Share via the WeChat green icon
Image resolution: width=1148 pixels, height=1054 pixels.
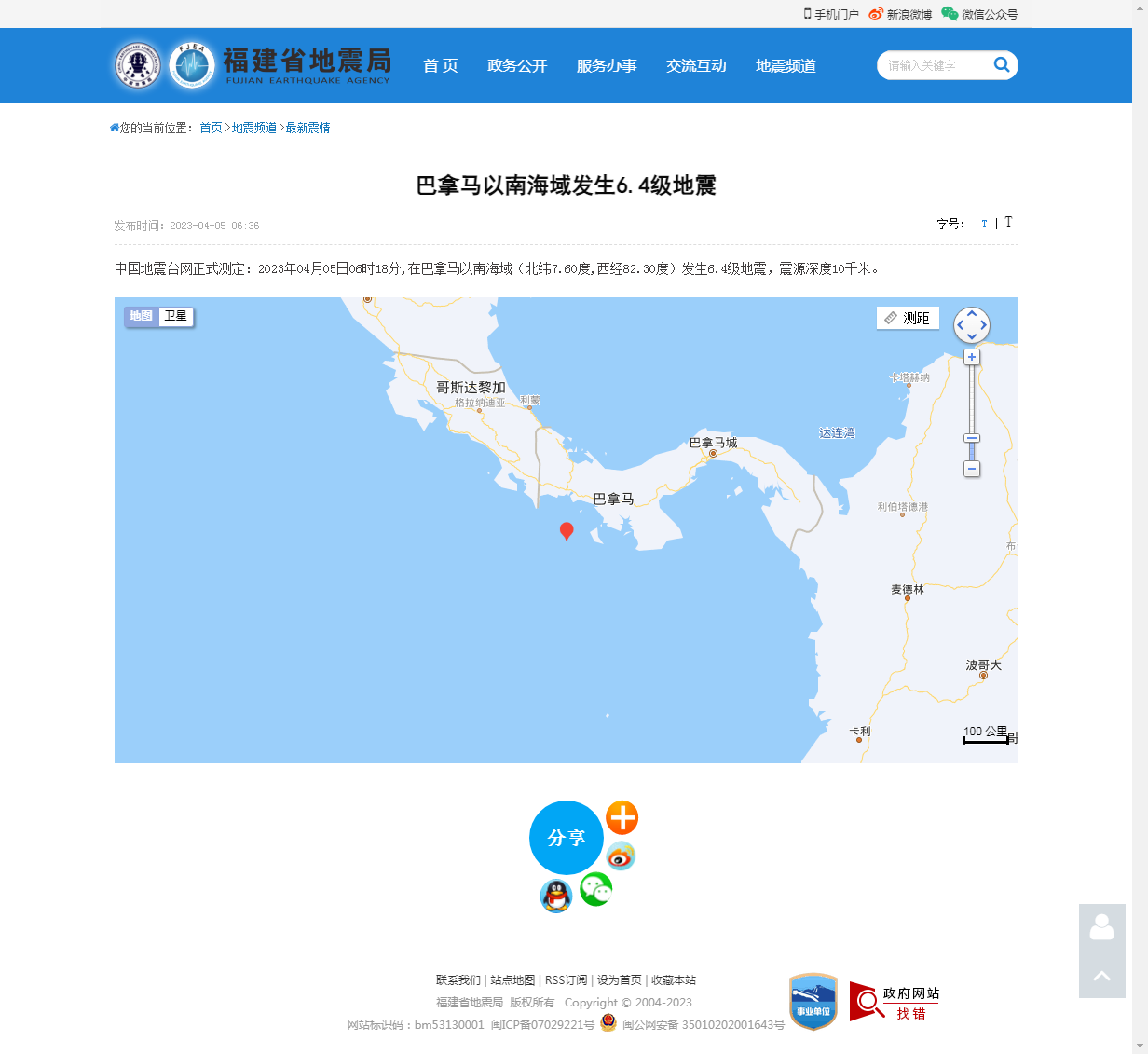(596, 889)
